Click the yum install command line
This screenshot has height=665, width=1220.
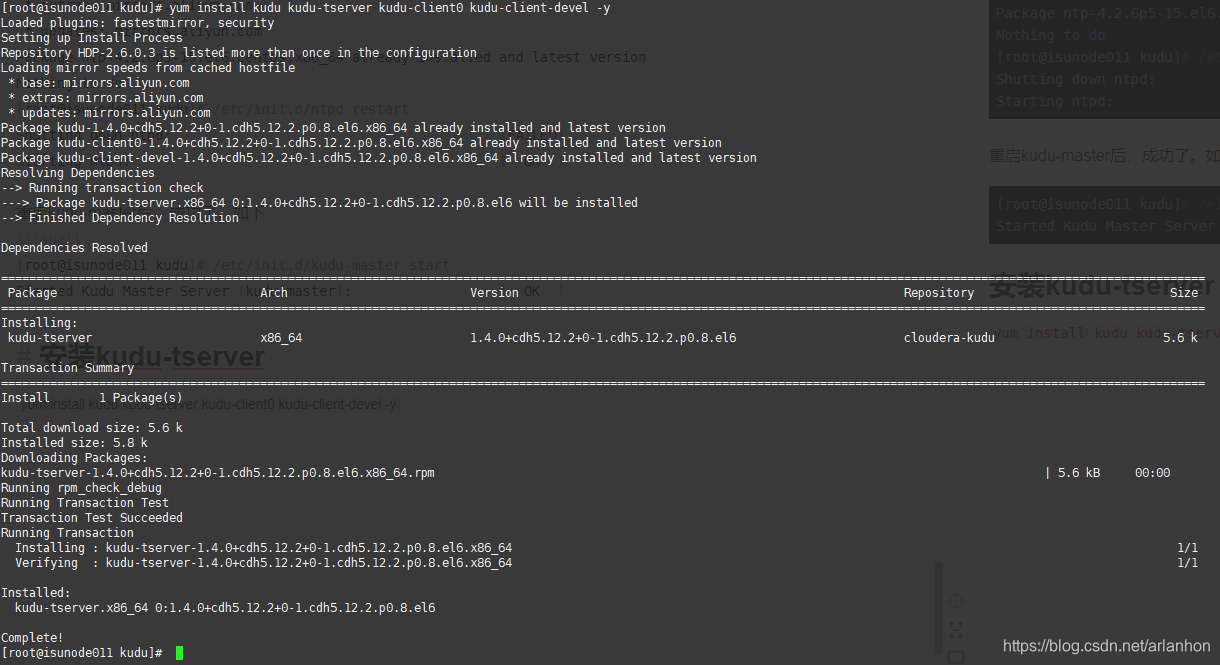pyautogui.click(x=305, y=8)
